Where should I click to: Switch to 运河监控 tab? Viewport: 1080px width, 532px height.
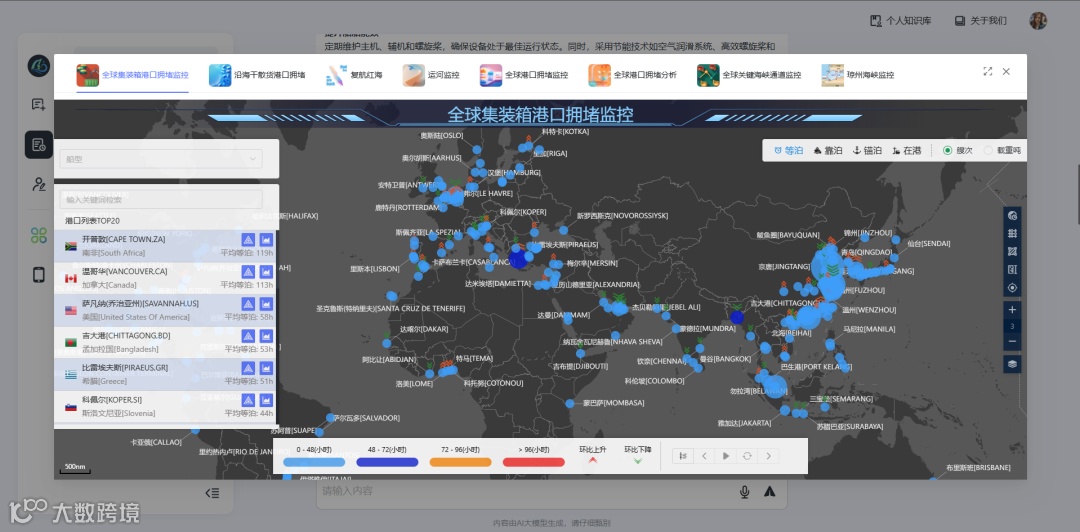click(431, 75)
